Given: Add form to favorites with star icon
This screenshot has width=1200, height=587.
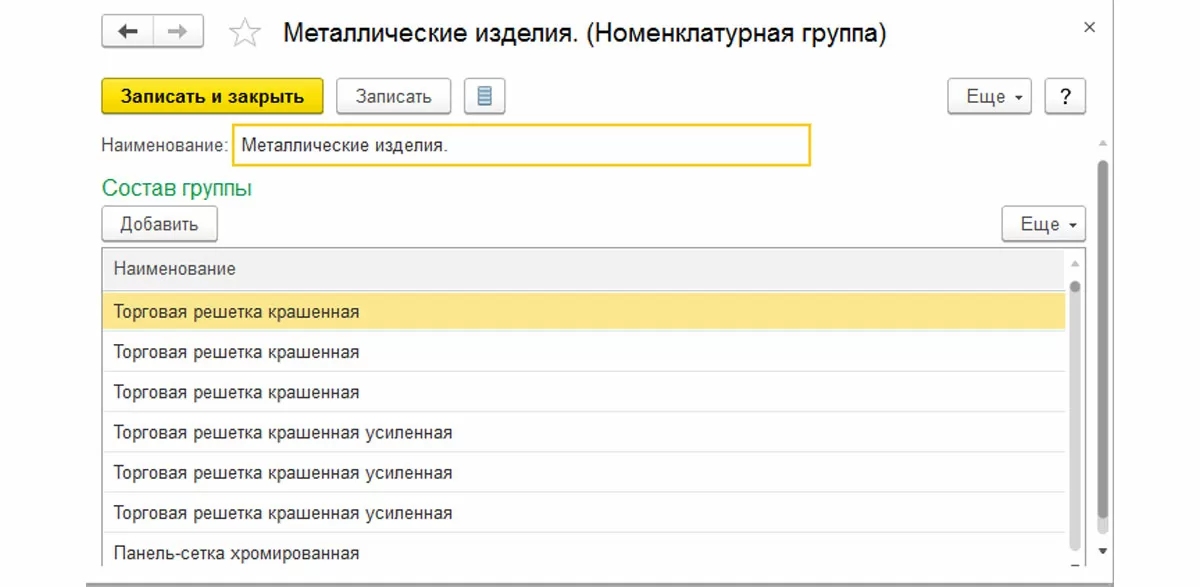Looking at the screenshot, I should tap(244, 34).
